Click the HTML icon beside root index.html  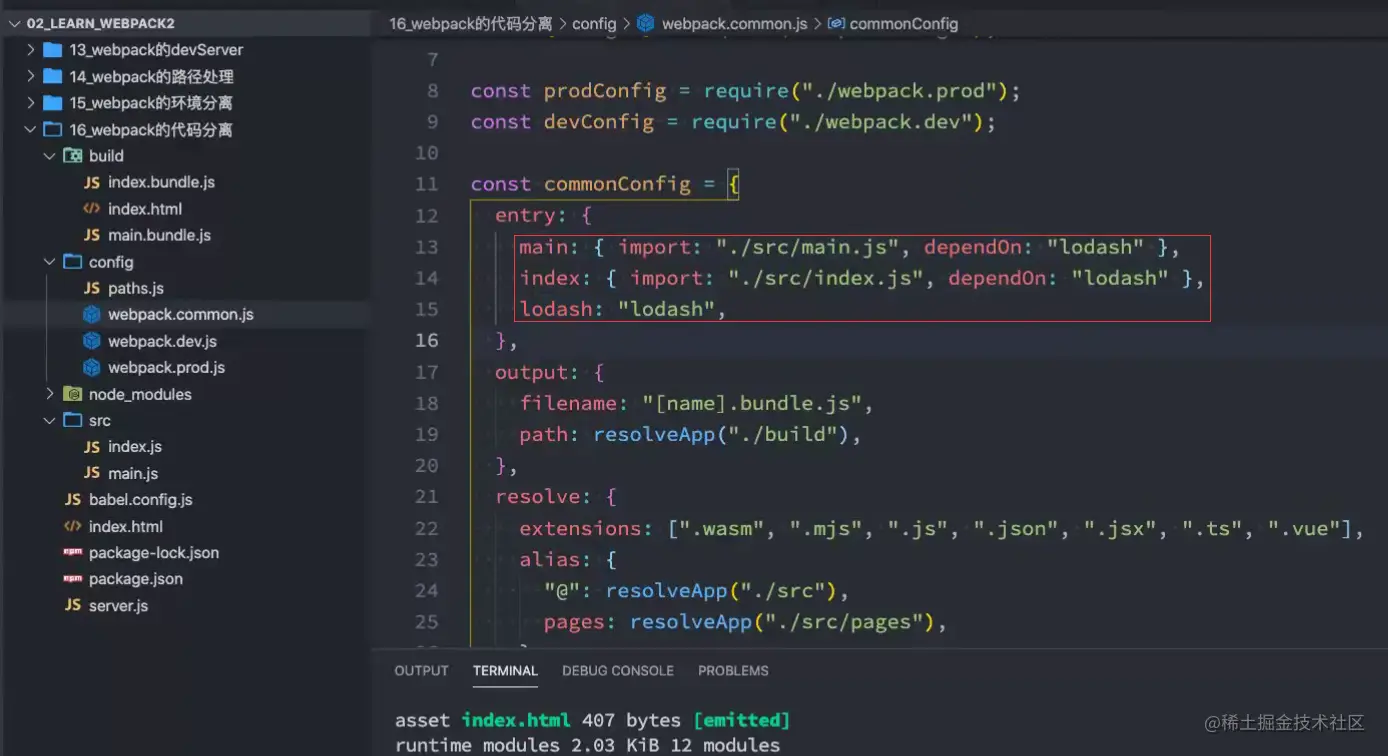click(72, 526)
